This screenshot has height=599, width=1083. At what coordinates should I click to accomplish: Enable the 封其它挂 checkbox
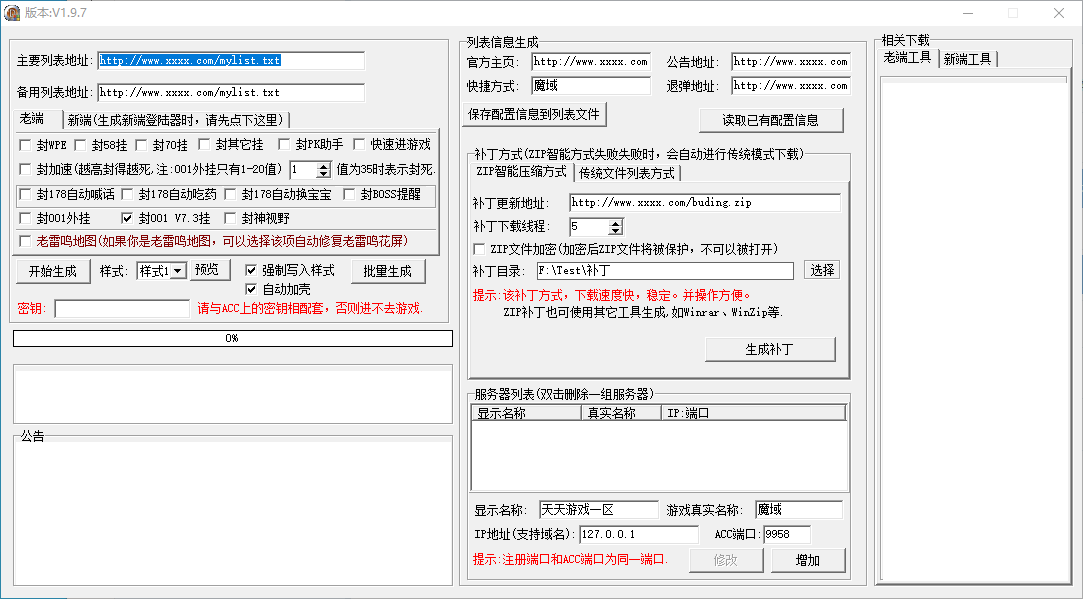point(204,144)
